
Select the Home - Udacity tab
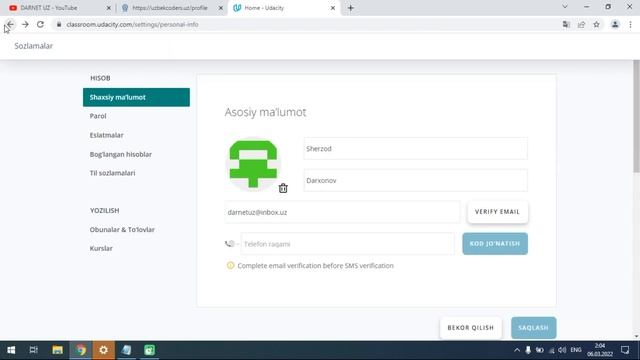pyautogui.click(x=282, y=8)
